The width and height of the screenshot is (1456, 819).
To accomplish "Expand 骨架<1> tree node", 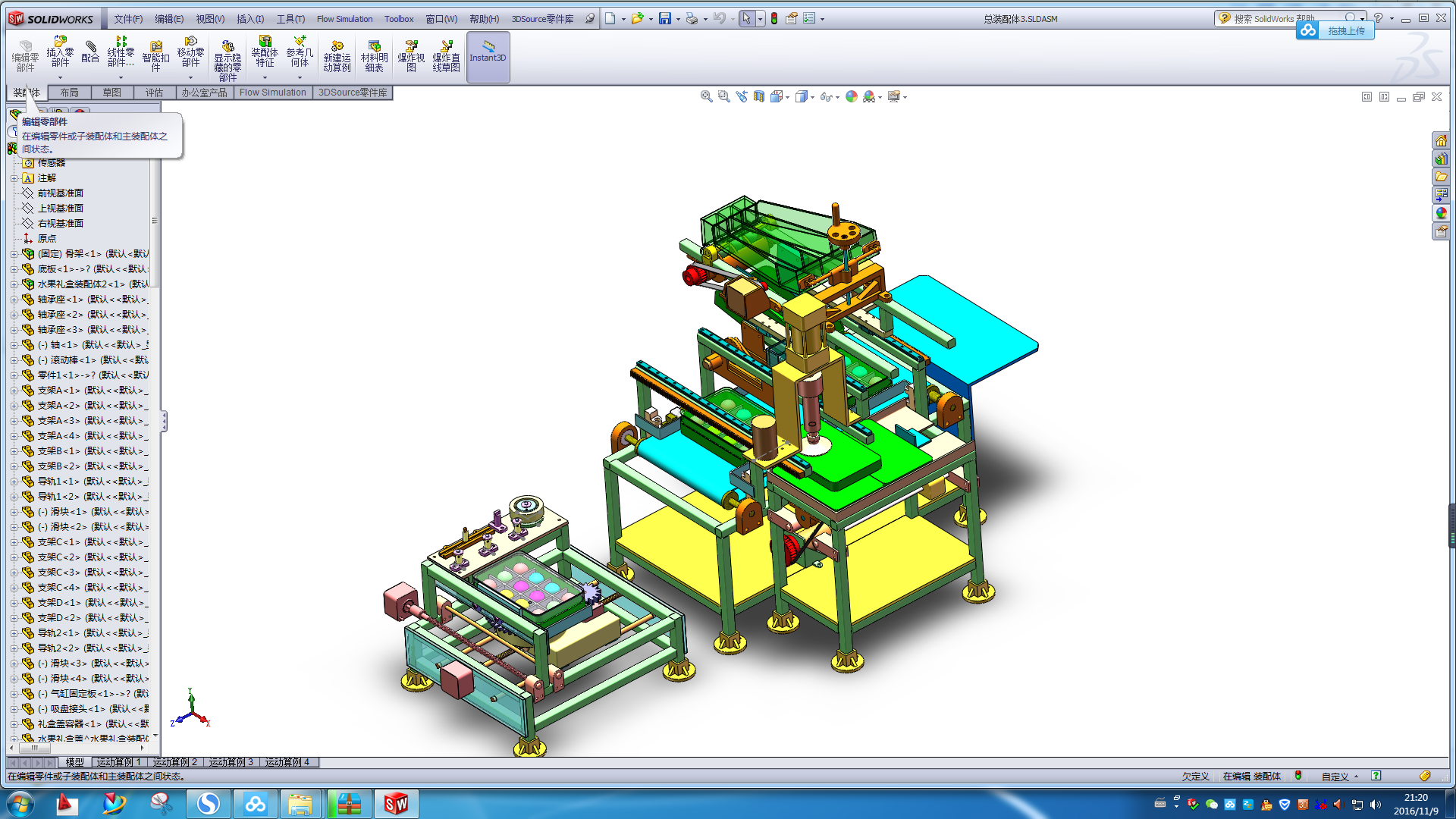I will coord(14,254).
